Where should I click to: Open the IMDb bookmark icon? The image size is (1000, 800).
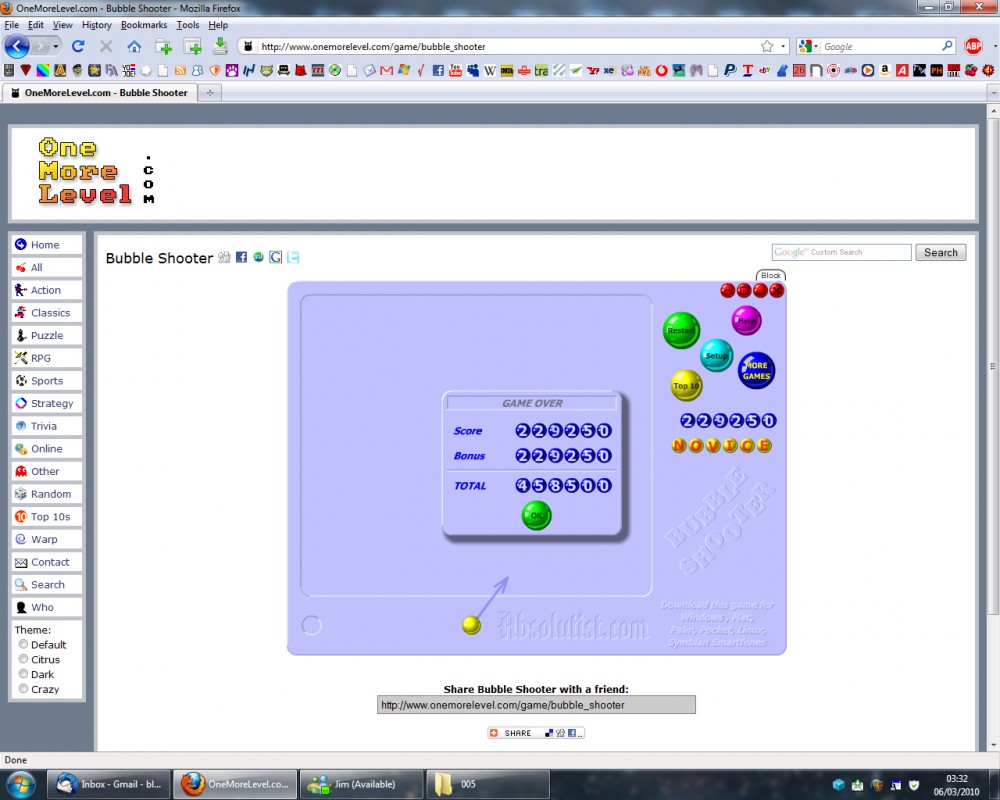point(507,70)
